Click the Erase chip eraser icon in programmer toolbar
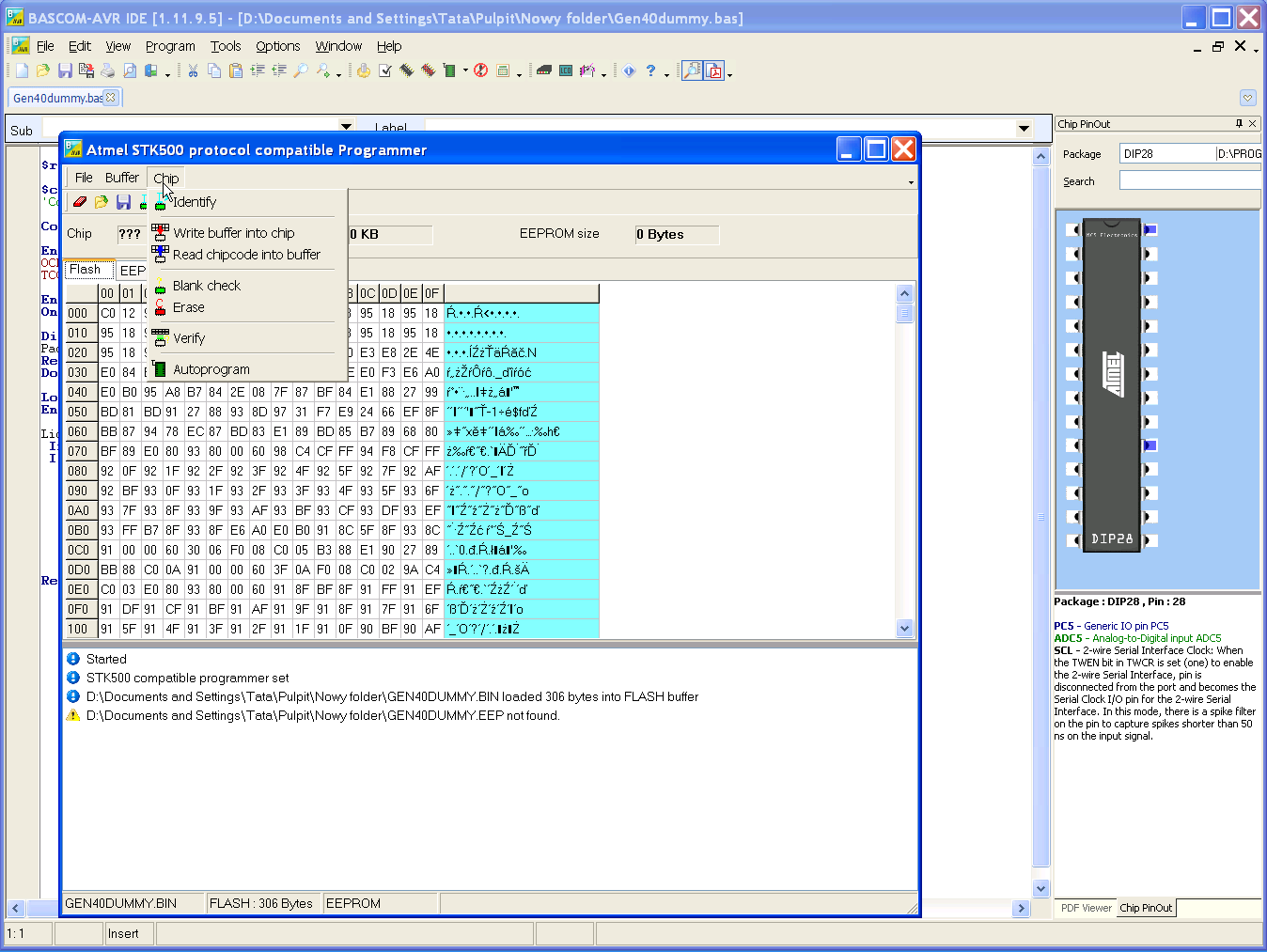 pos(80,202)
